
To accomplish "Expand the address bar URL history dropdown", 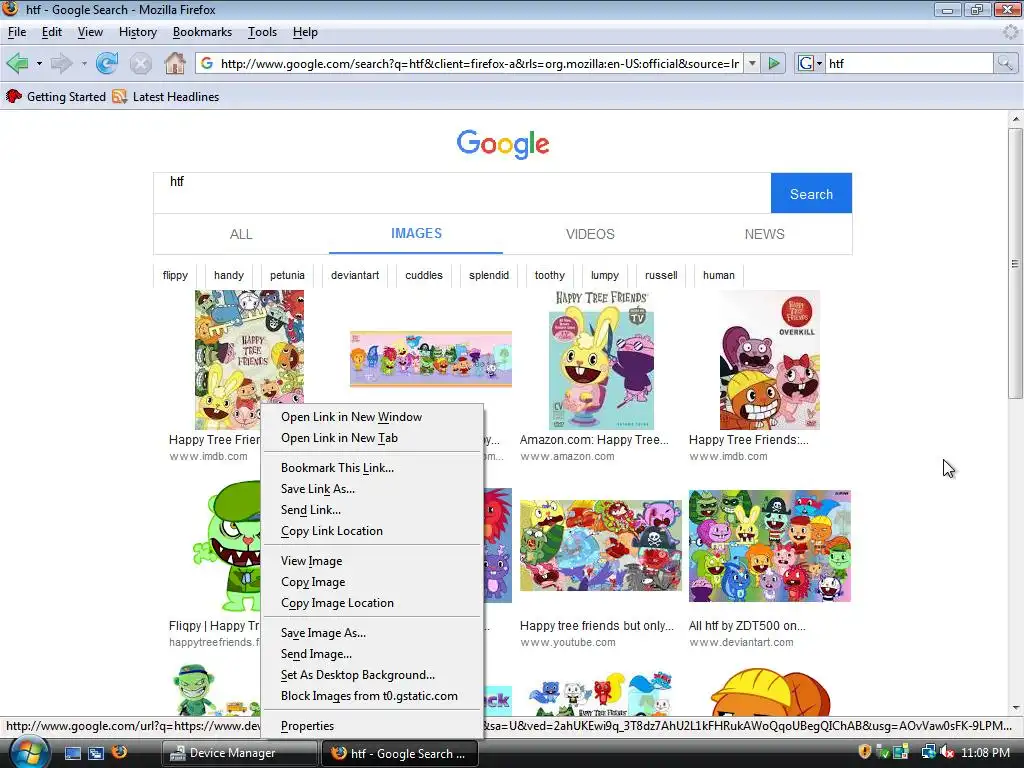I will (752, 63).
